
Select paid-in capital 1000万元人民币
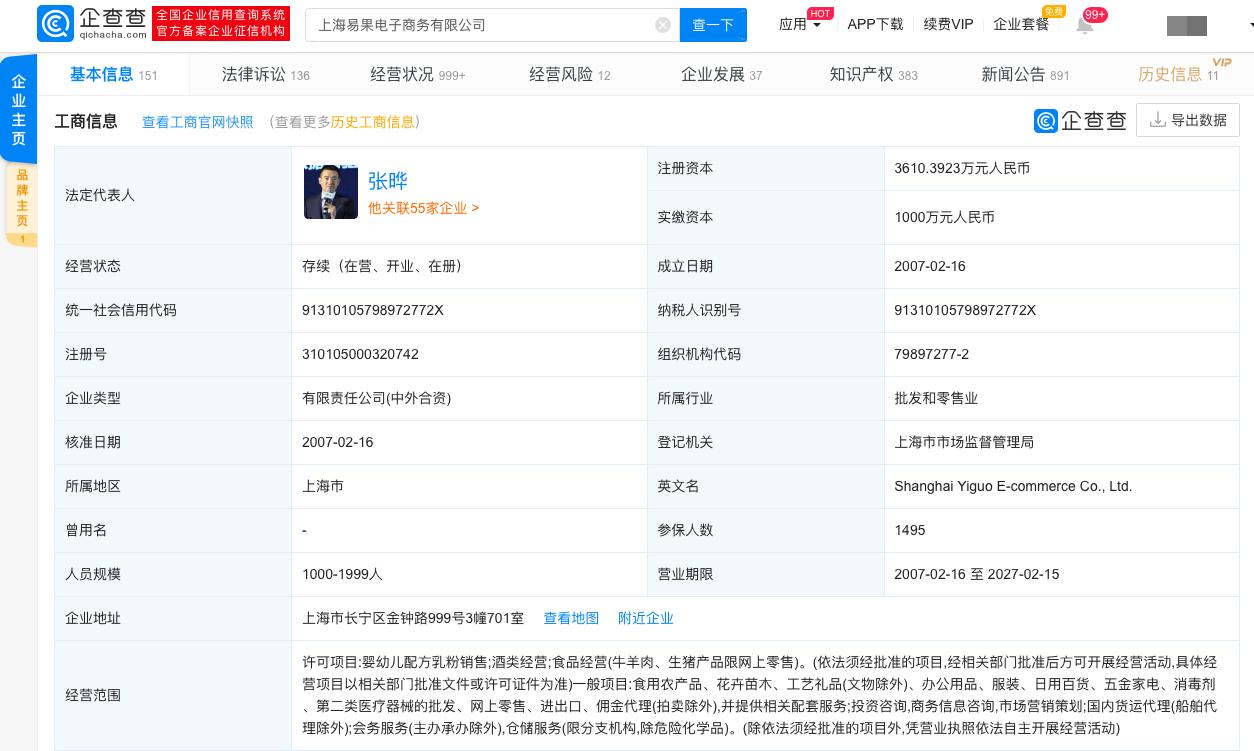944,217
